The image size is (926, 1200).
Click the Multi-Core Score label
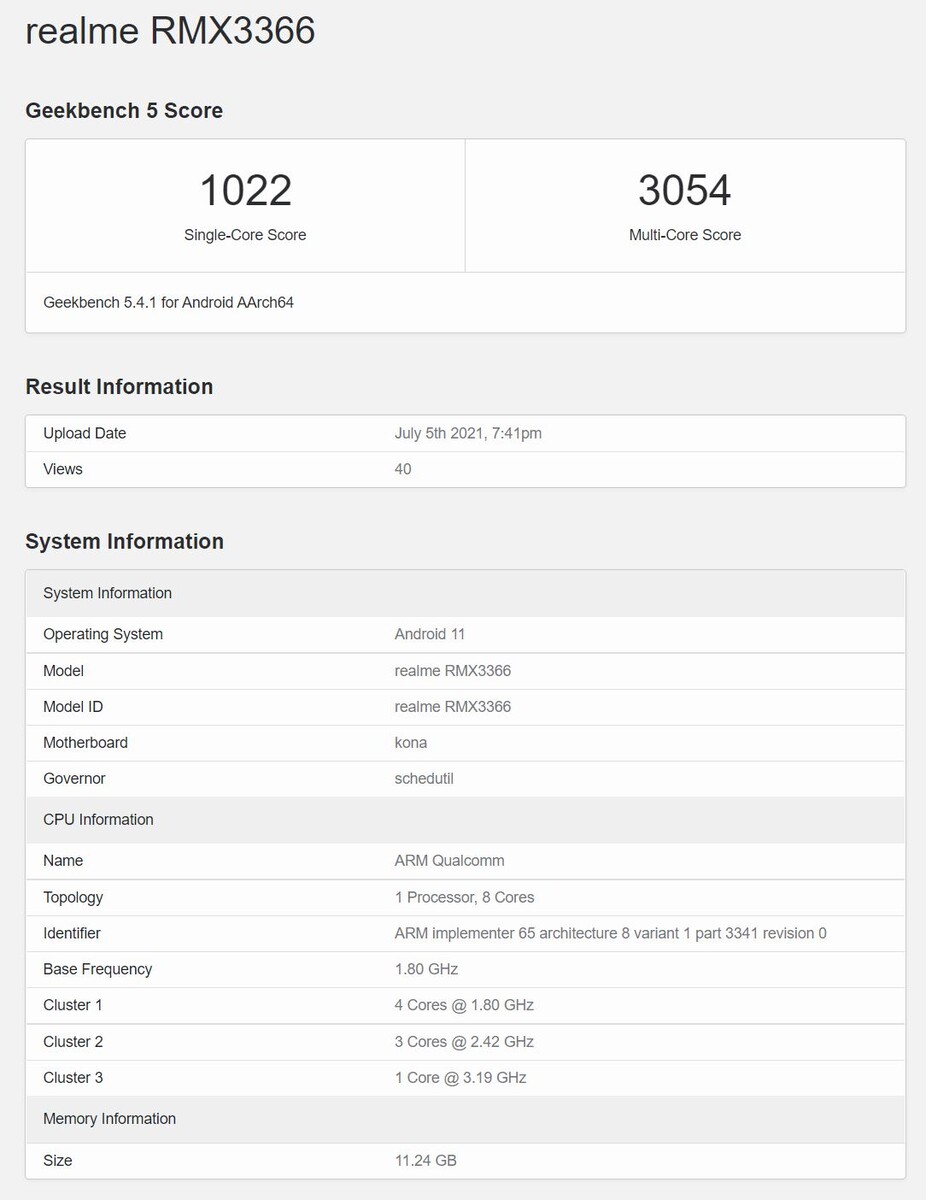[685, 235]
